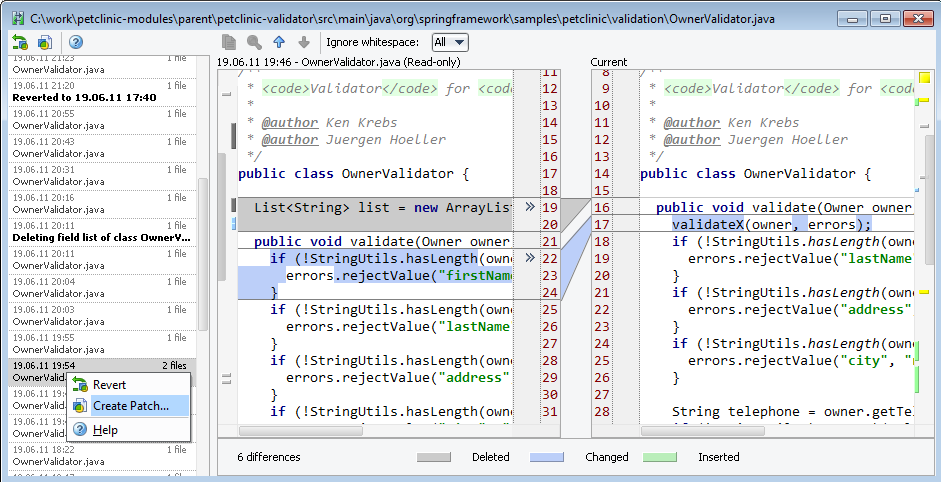941x482 pixels.
Task: Click line number 28 in the Current gutter
Action: point(602,412)
